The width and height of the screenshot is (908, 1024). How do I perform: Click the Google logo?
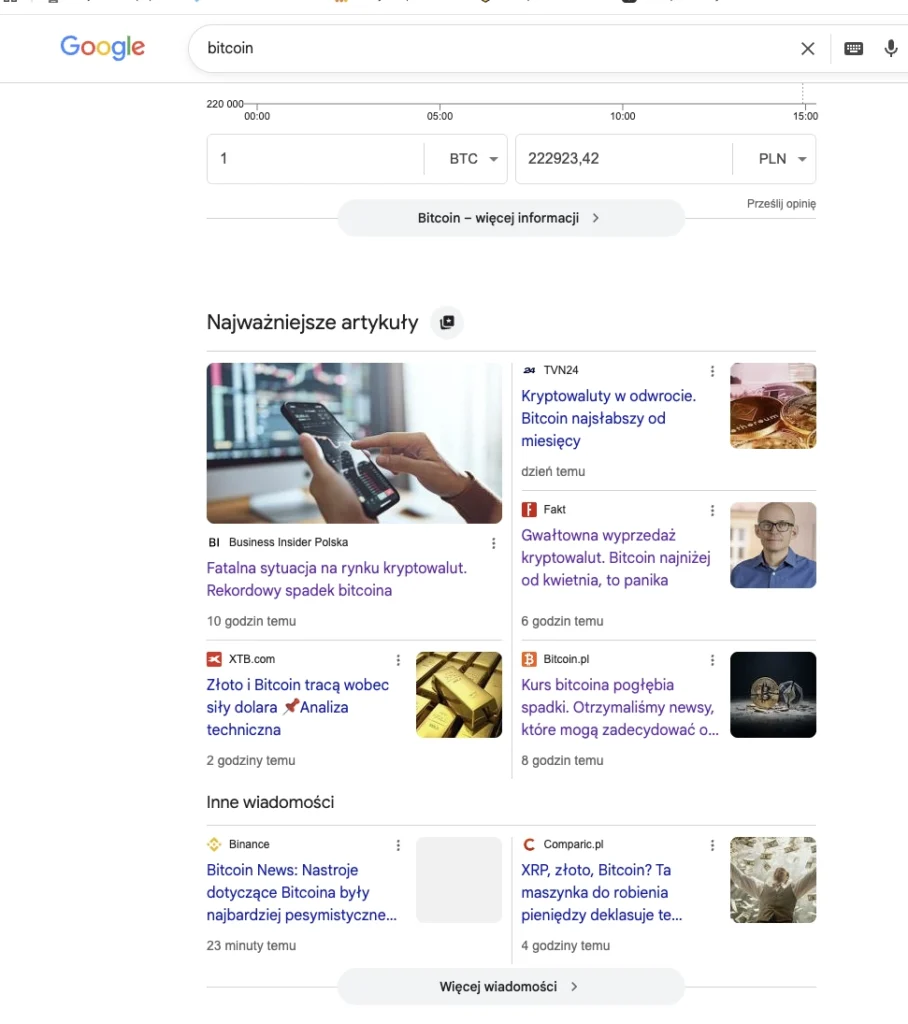(x=103, y=47)
